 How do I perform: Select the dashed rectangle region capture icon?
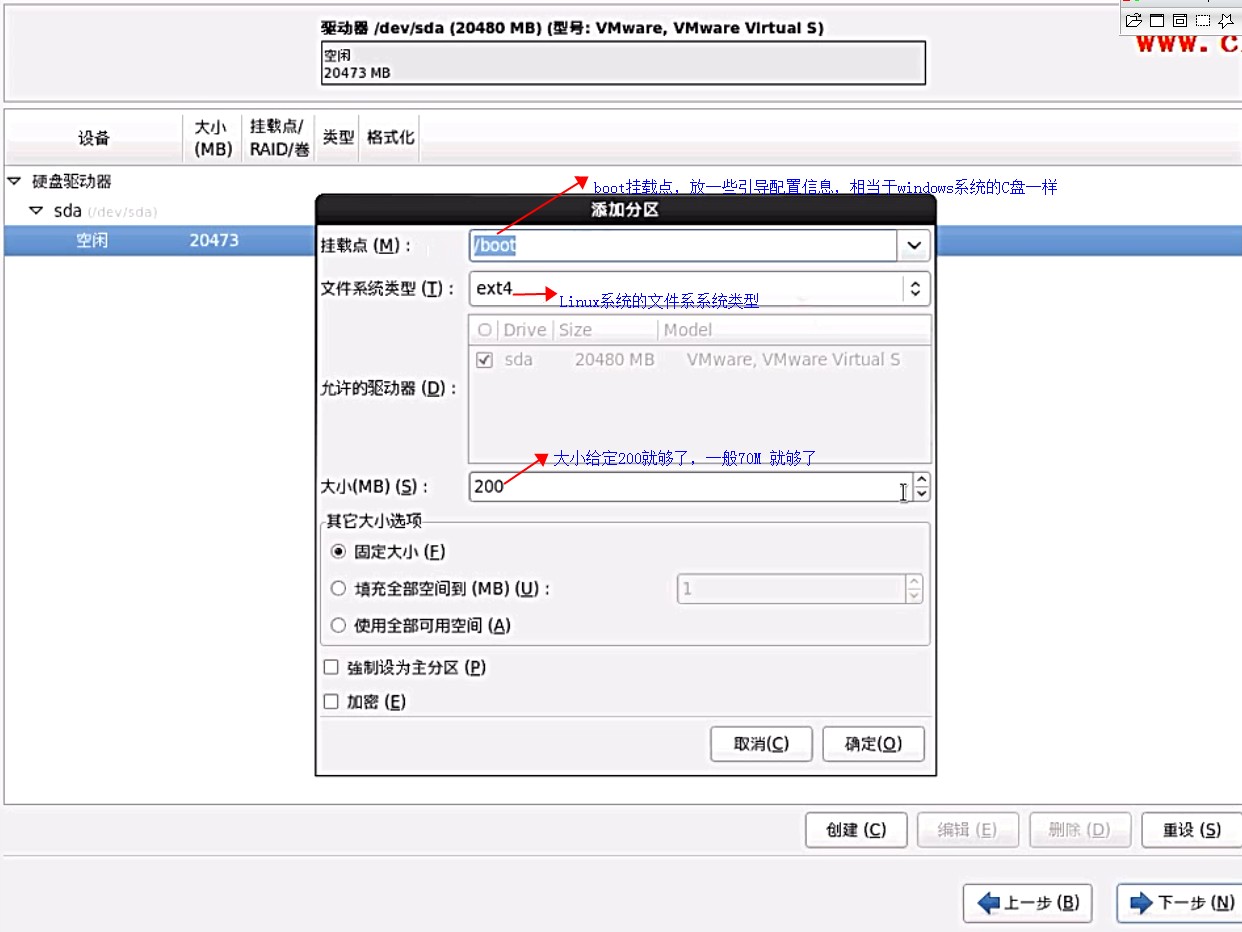[x=1203, y=20]
